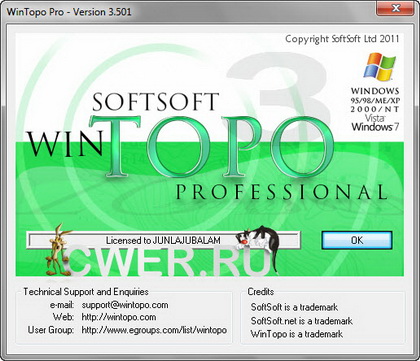
Task: Click the OK button
Action: pos(357,240)
